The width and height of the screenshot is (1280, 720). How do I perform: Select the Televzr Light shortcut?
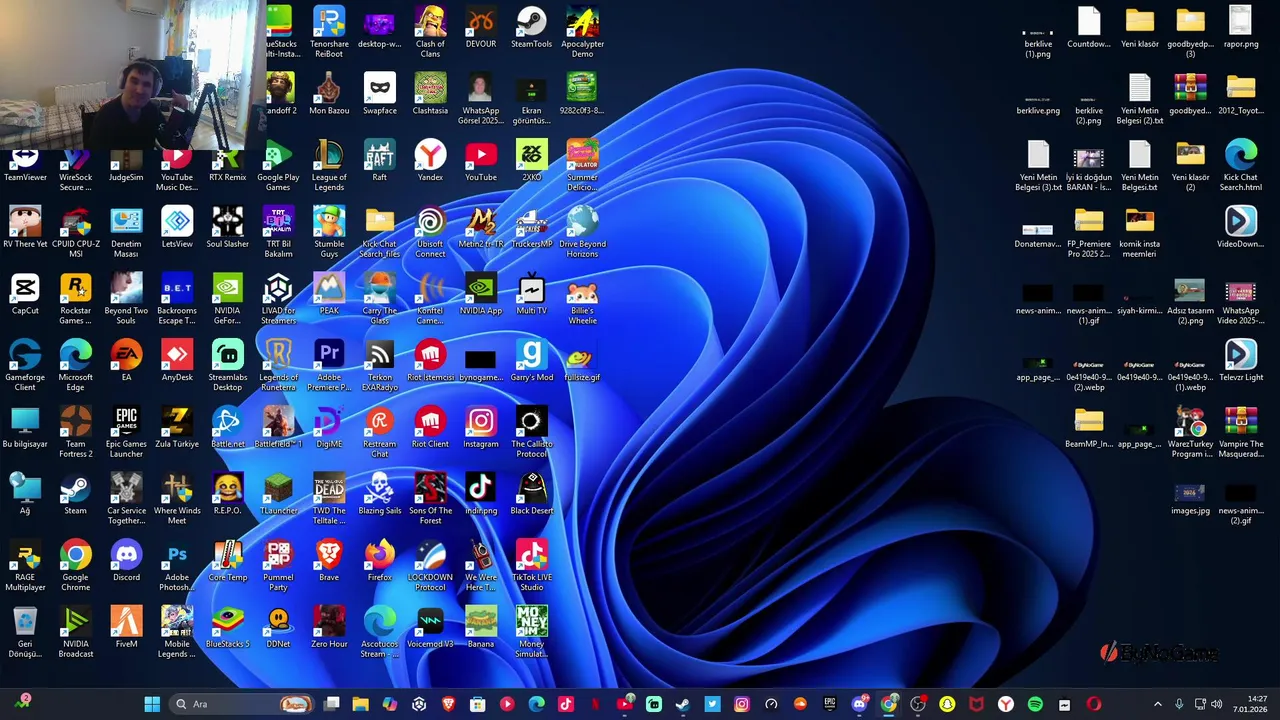point(1241,362)
